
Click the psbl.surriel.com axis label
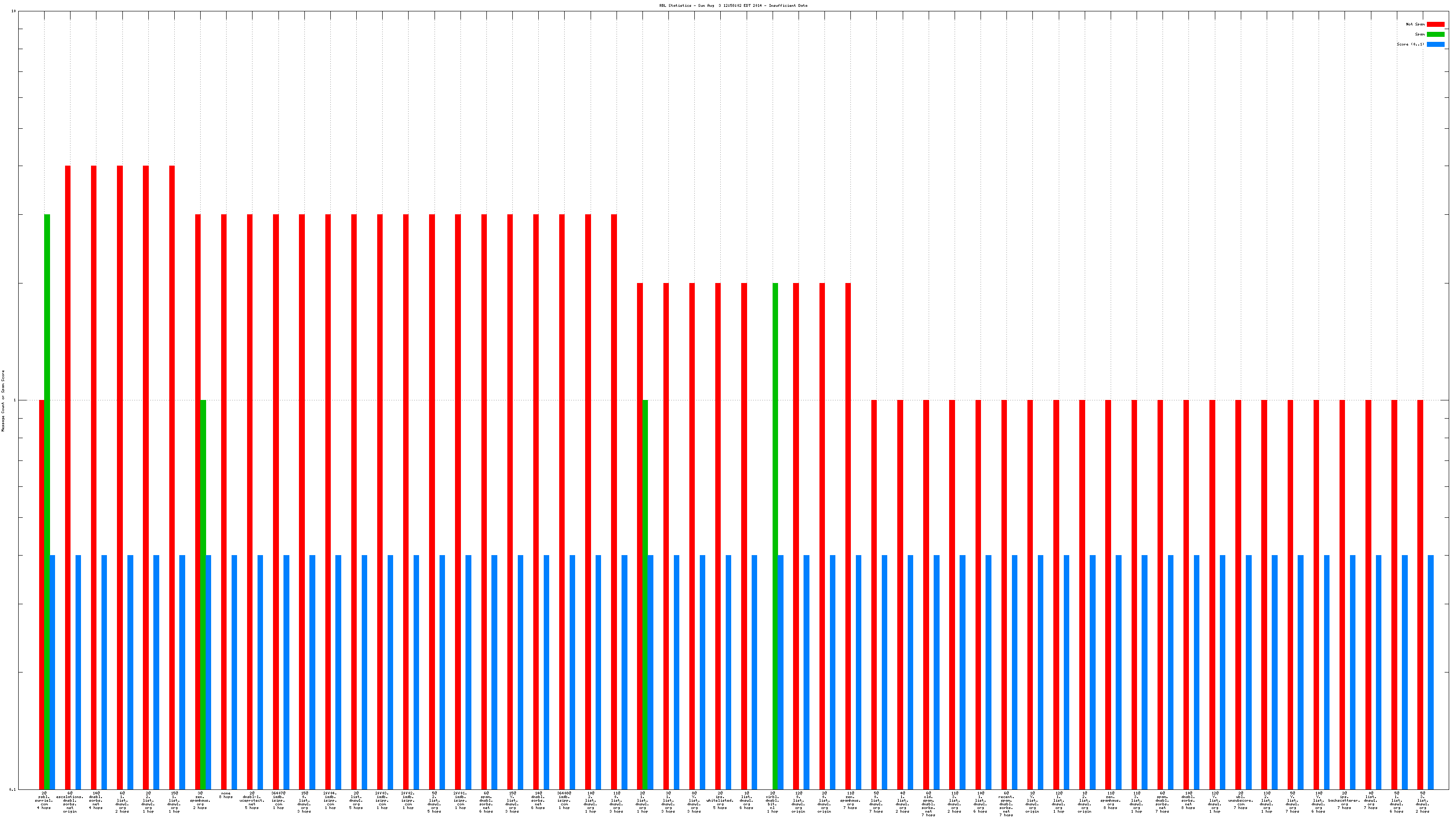[44, 800]
